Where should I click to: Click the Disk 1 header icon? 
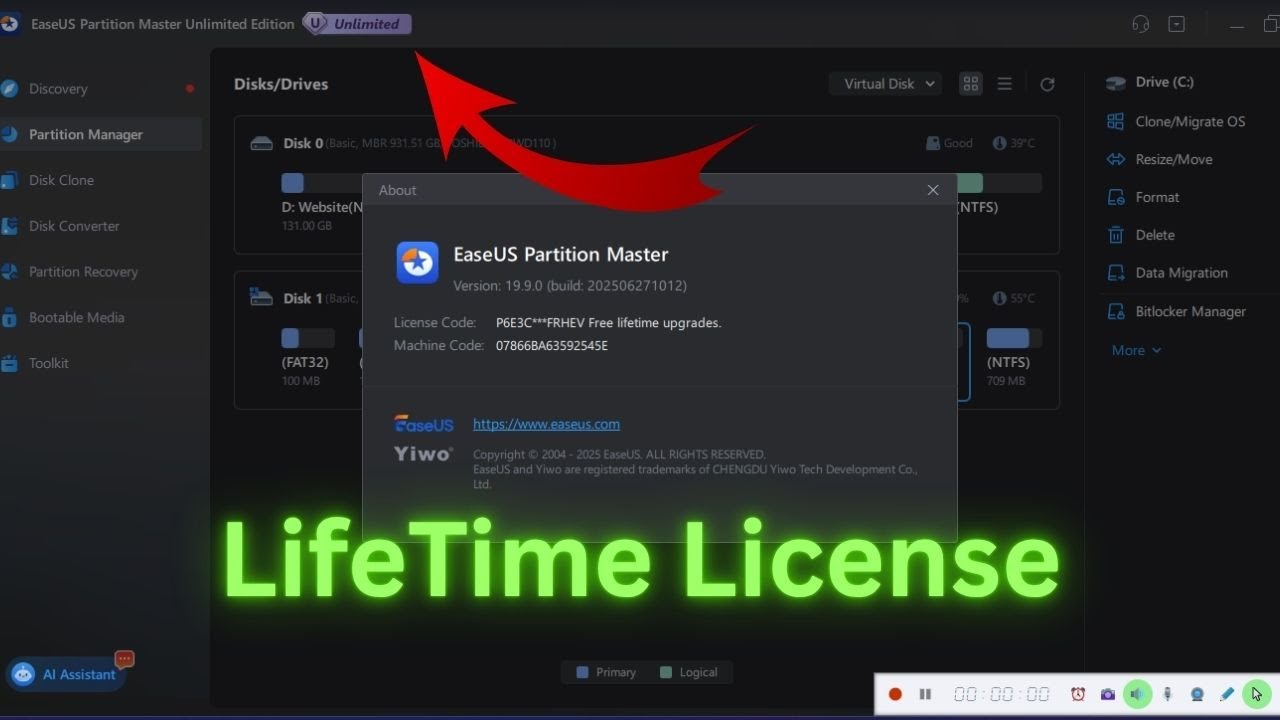261,298
